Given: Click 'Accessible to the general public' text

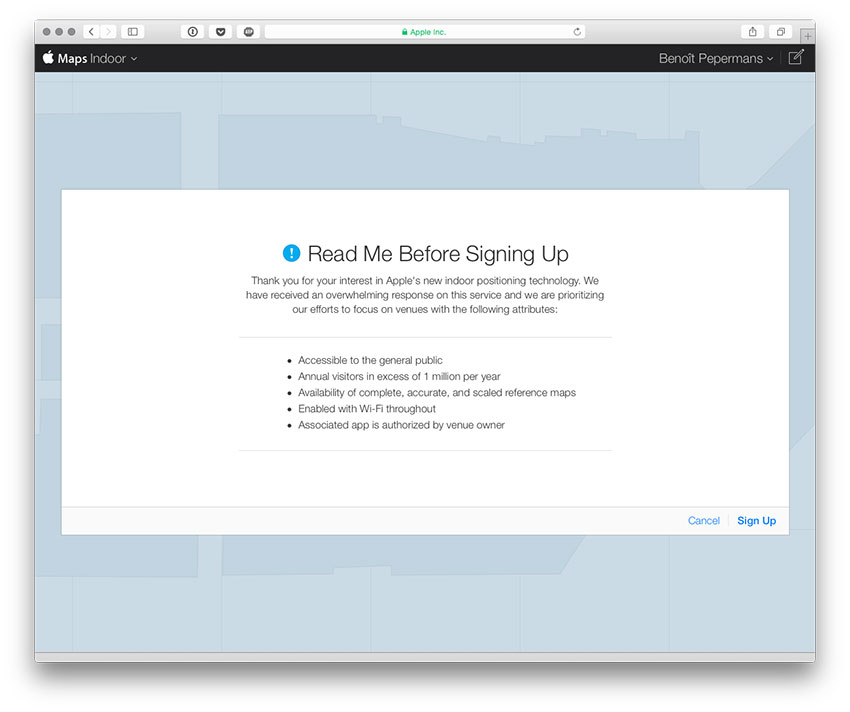Looking at the screenshot, I should coord(370,360).
